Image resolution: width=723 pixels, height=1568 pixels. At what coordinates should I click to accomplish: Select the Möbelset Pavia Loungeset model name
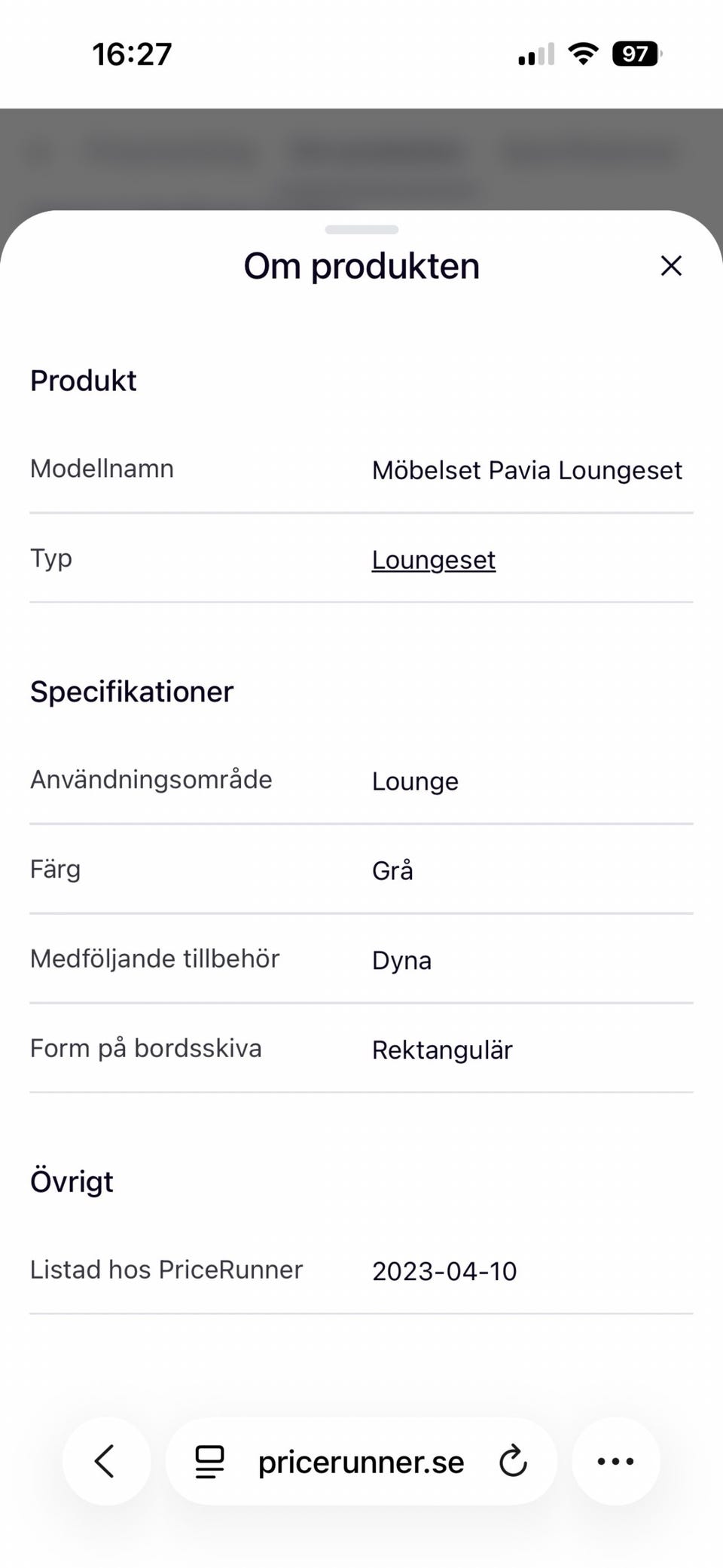526,470
